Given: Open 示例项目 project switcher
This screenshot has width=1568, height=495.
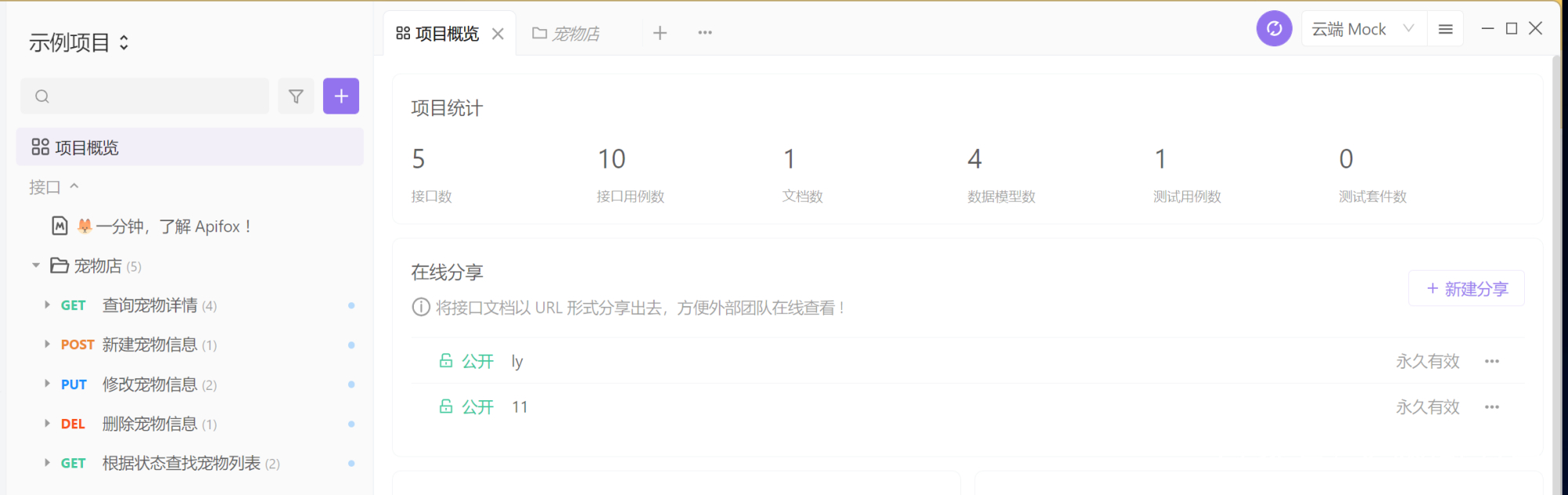Looking at the screenshot, I should [78, 42].
